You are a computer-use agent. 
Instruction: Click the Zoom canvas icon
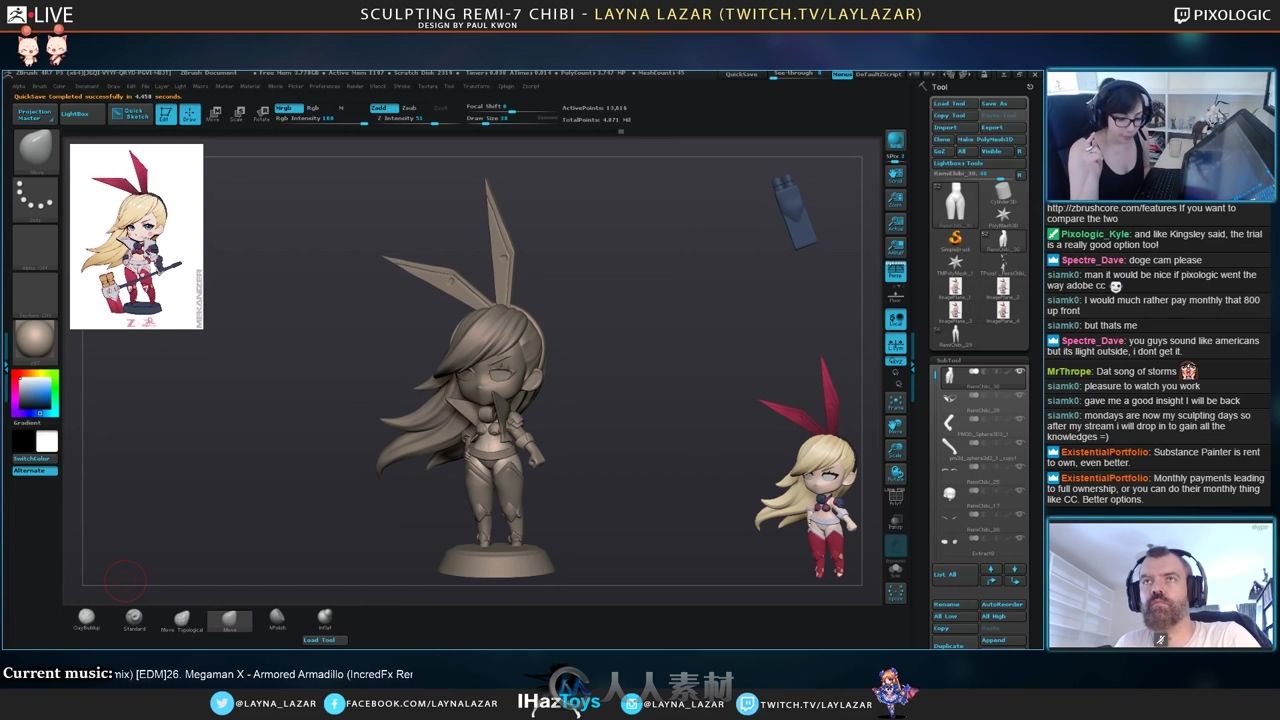[x=896, y=199]
